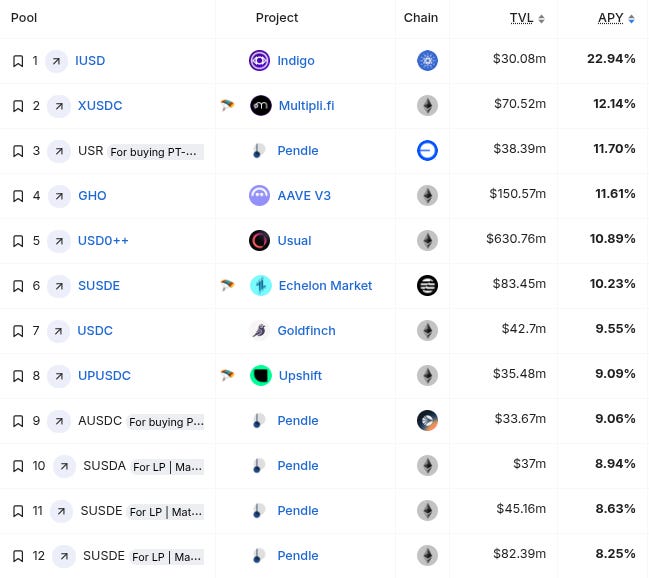Click airdrop parachute icon beside Echelon Market

click(227, 285)
